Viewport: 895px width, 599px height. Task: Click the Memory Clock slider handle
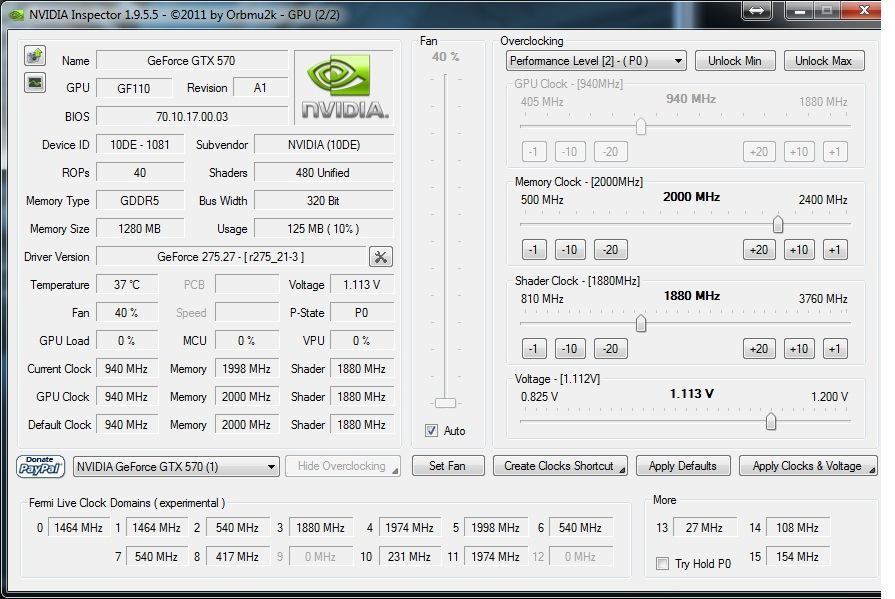tap(777, 224)
